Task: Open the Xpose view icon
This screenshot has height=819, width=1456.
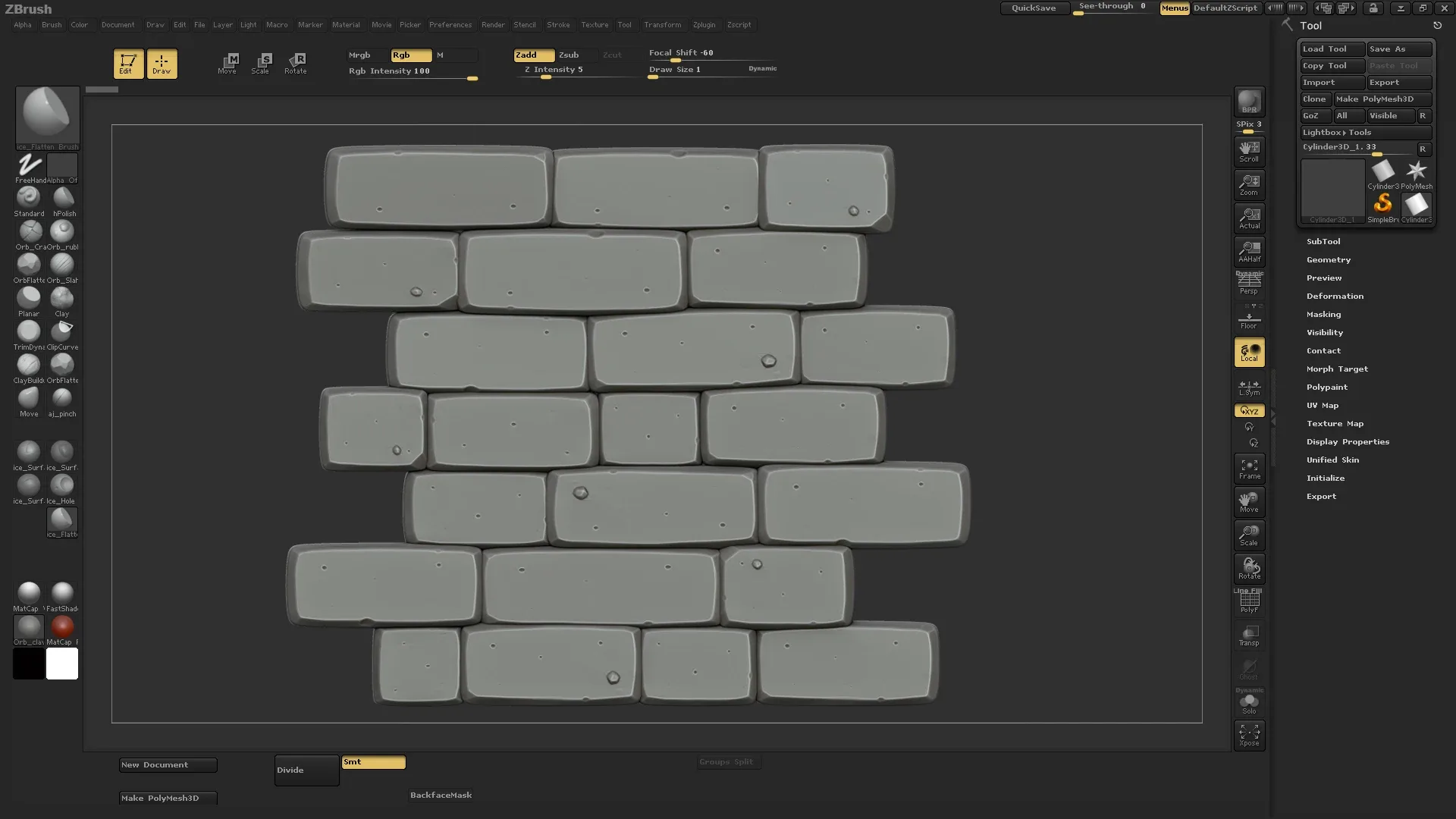Action: tap(1249, 734)
